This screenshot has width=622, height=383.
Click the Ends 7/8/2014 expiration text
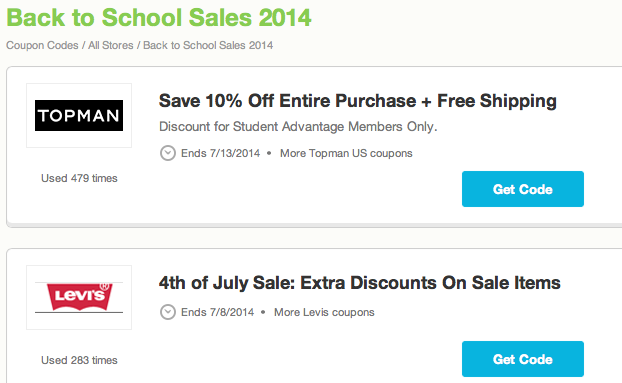(217, 312)
